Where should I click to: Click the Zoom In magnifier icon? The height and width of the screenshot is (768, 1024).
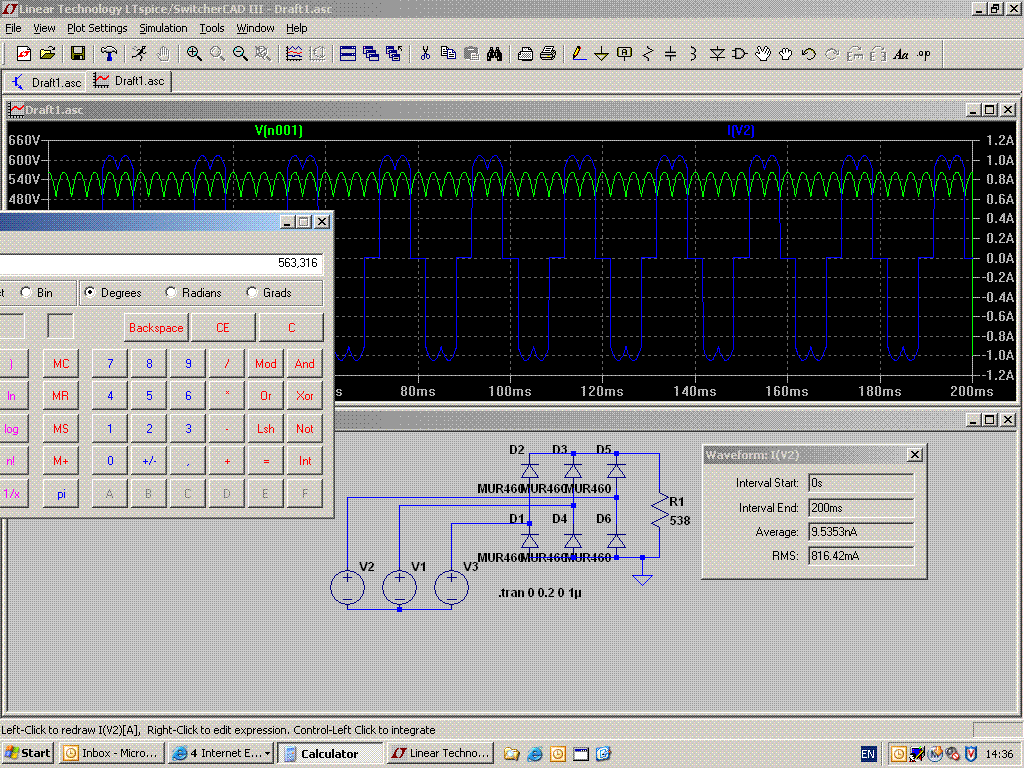coord(194,54)
